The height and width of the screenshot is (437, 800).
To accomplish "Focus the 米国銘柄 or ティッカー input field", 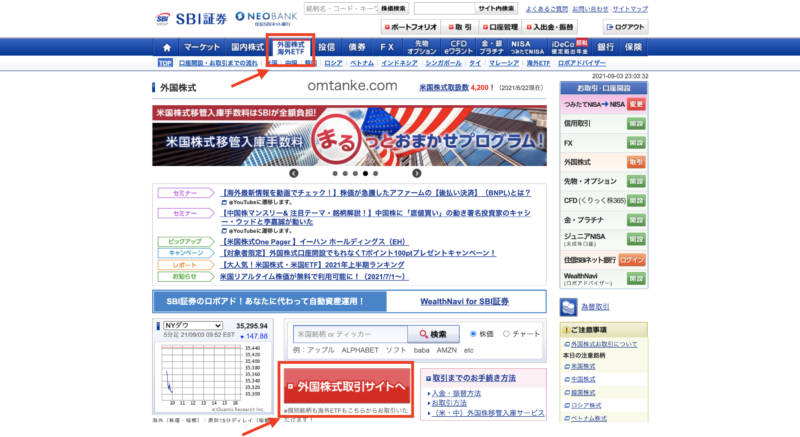I will coord(350,334).
